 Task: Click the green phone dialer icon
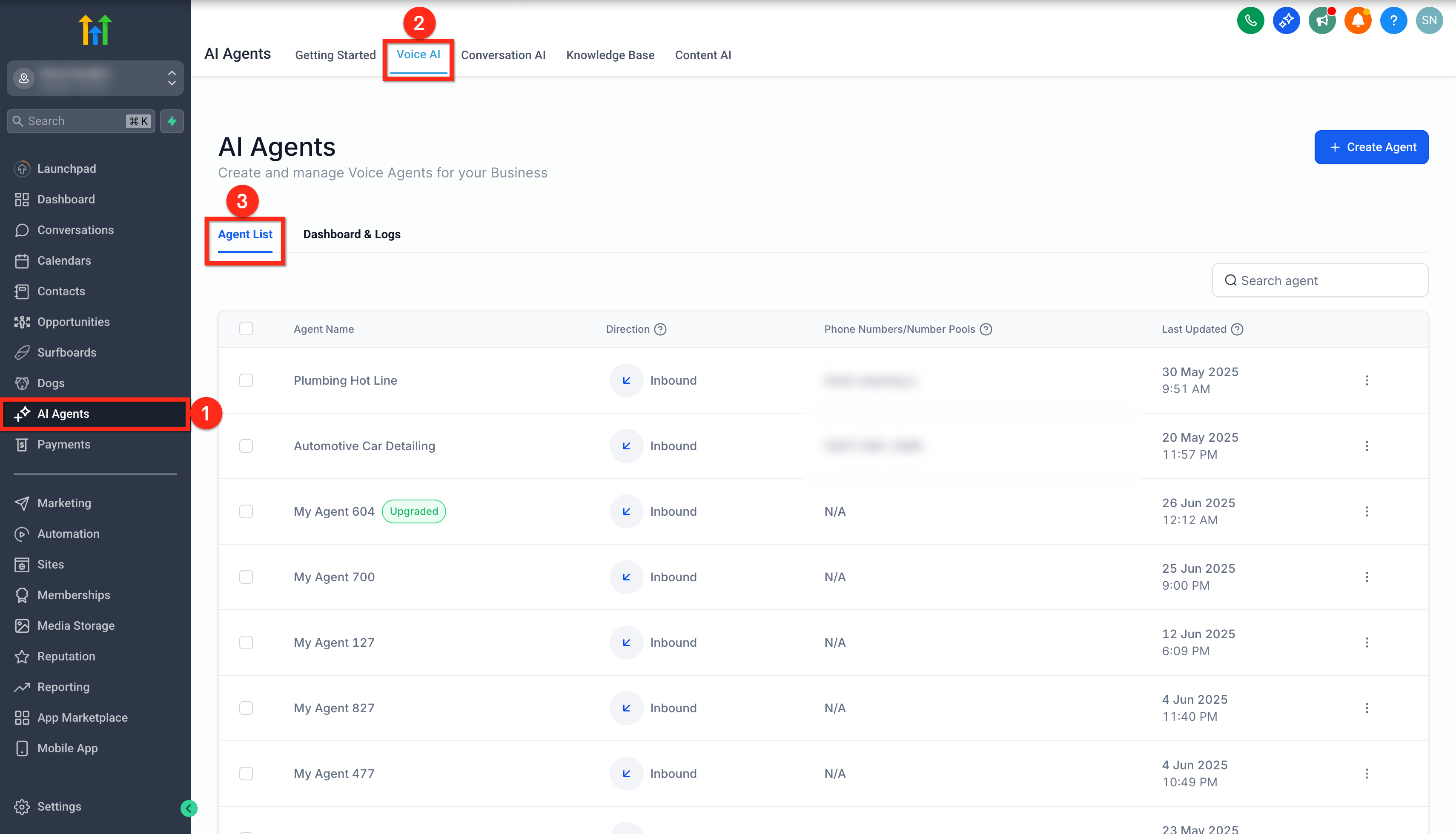point(1250,20)
